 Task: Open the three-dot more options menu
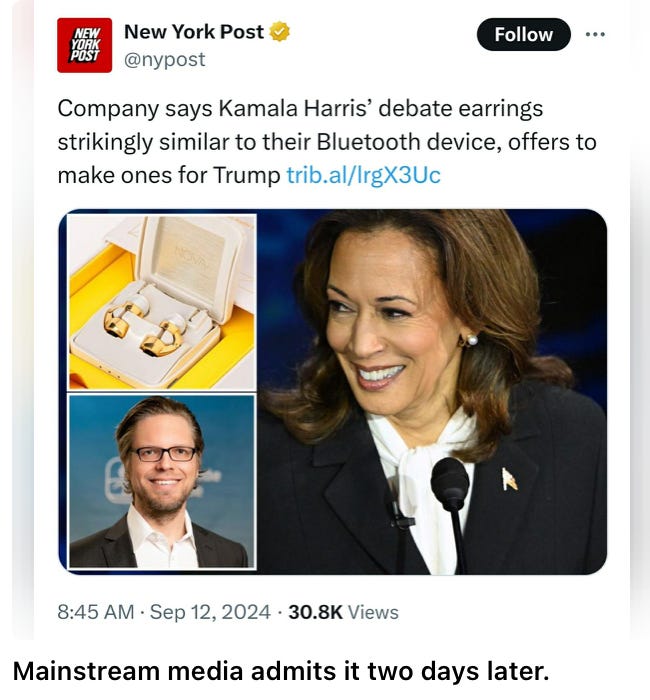(595, 34)
